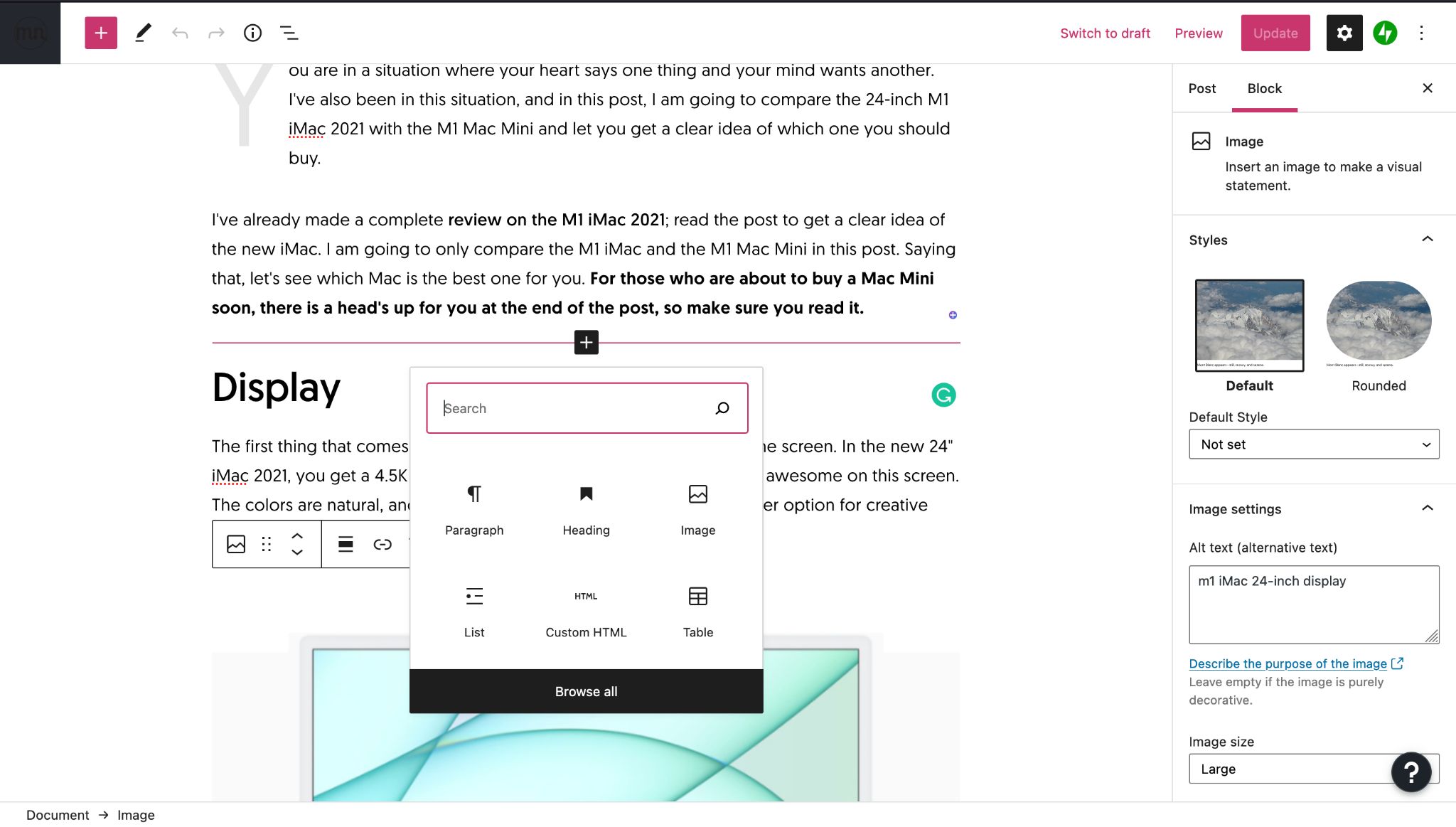Open the List View outline icon
This screenshot has height=827, width=1456.
click(x=289, y=33)
